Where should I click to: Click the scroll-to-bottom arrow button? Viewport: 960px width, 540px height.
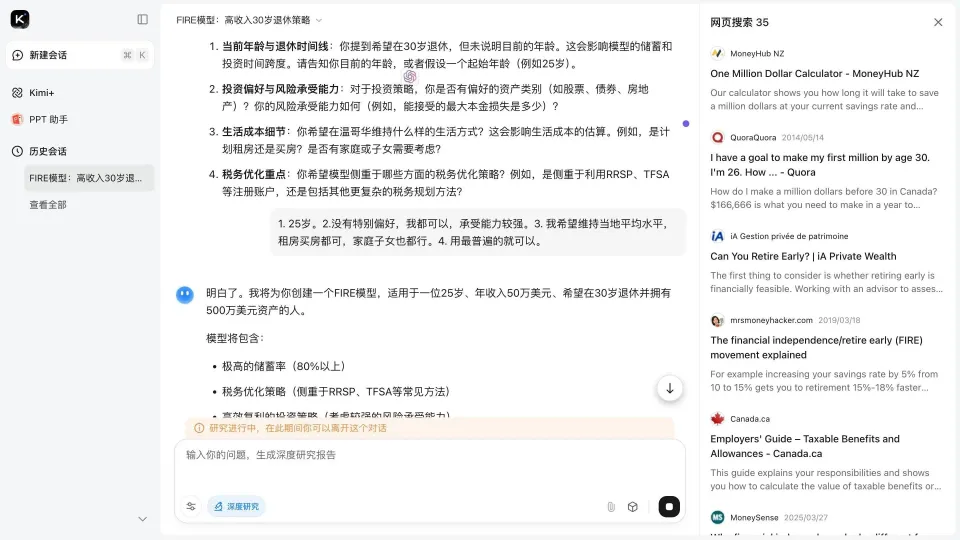669,388
